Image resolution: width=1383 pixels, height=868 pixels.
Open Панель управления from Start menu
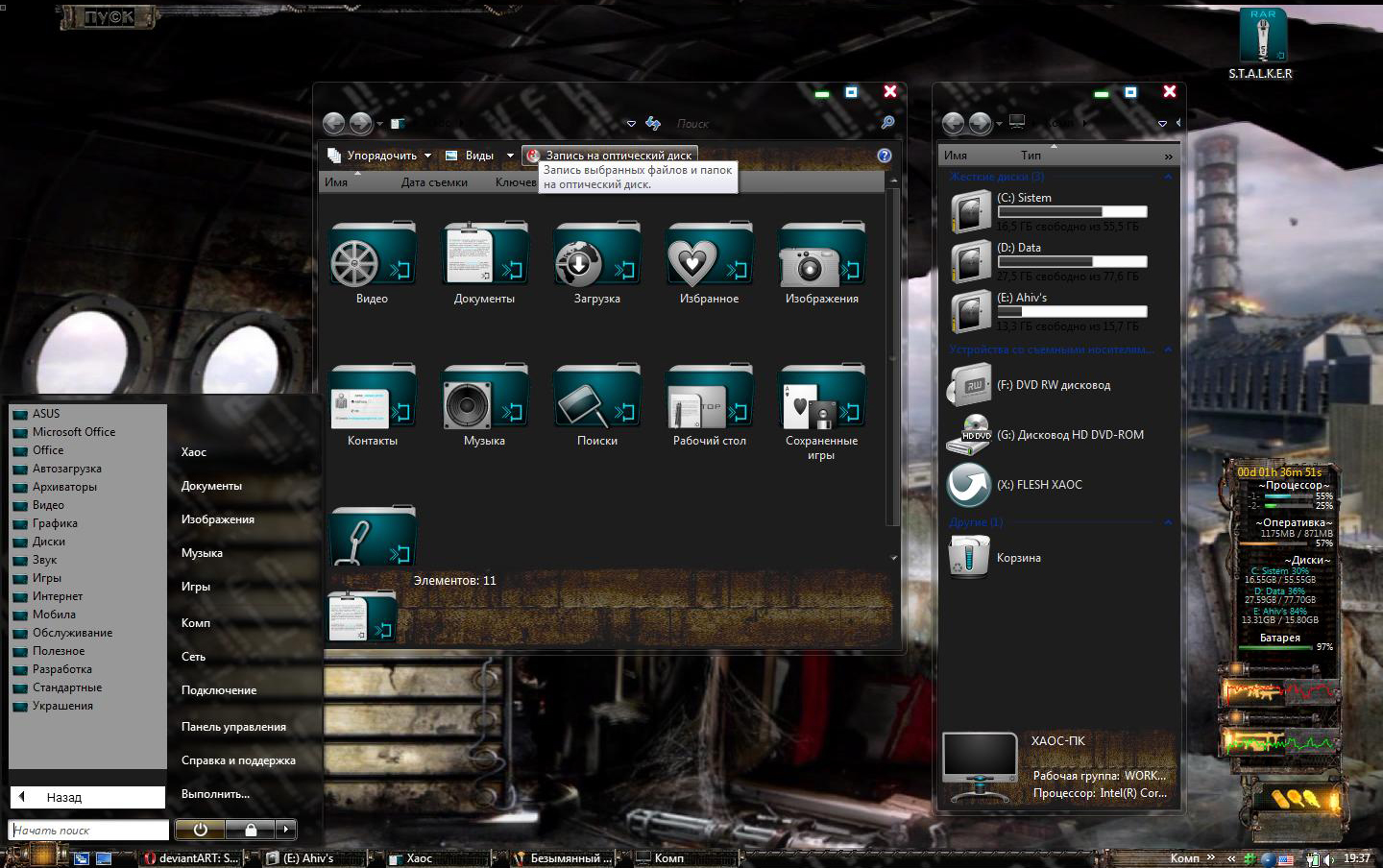point(233,727)
